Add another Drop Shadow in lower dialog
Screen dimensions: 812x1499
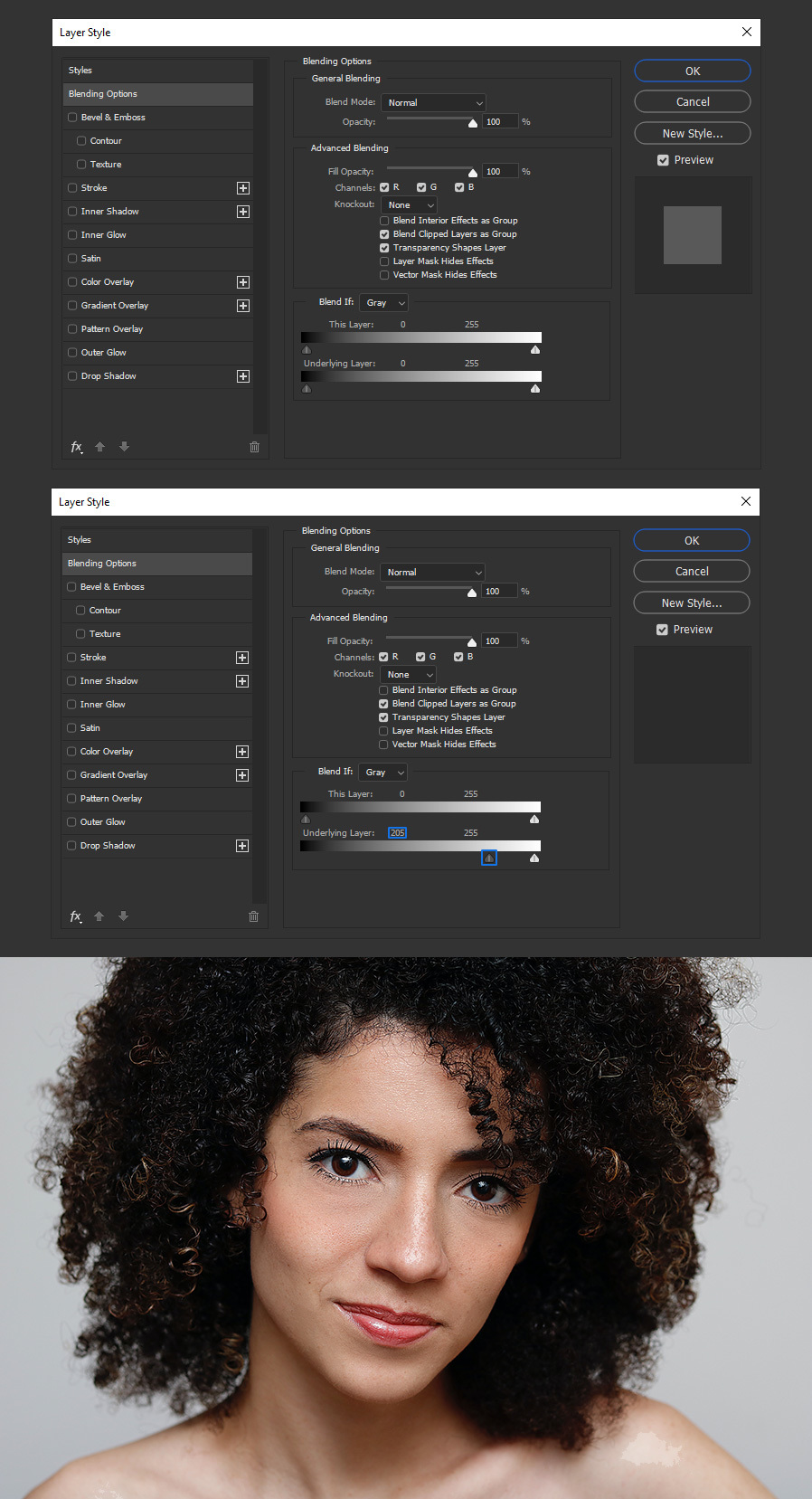point(242,846)
